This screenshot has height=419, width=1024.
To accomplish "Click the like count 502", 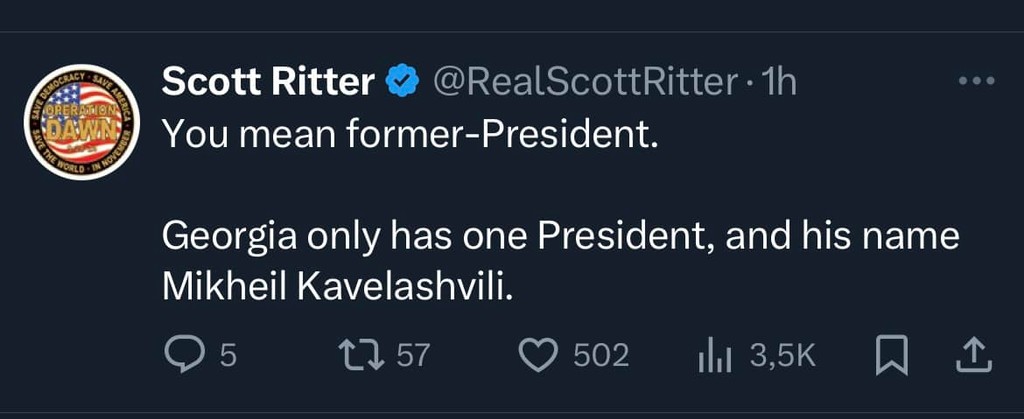I will coord(600,355).
